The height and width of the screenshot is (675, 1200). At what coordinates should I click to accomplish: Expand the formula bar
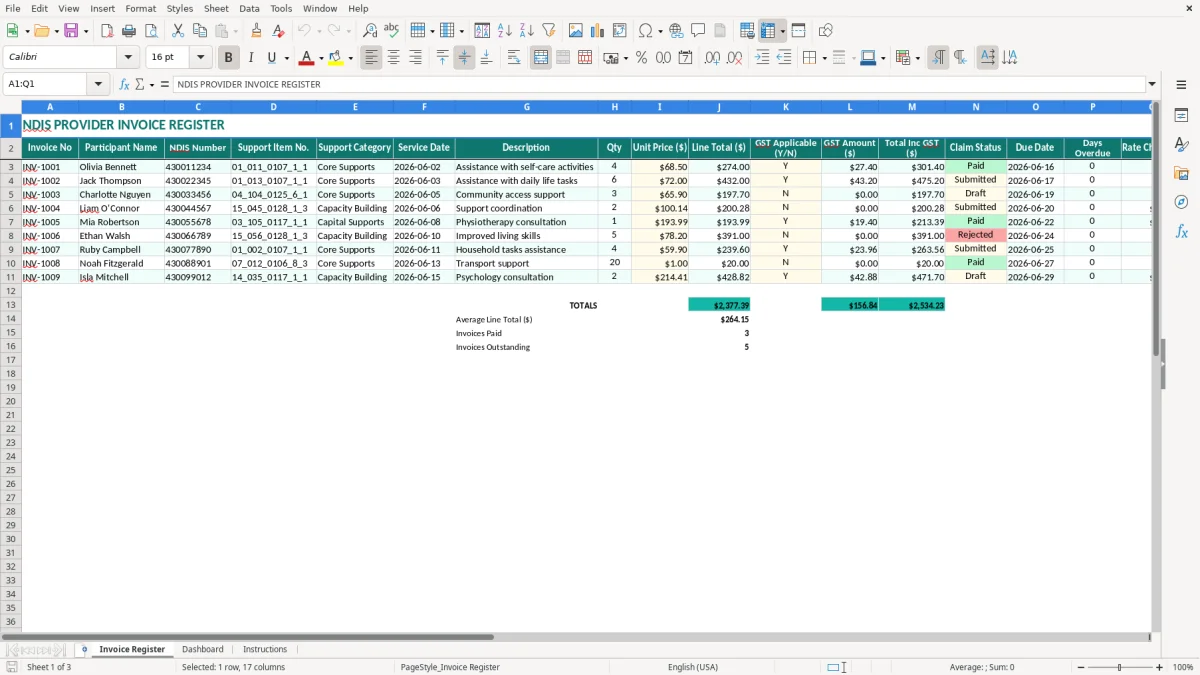tap(1152, 84)
